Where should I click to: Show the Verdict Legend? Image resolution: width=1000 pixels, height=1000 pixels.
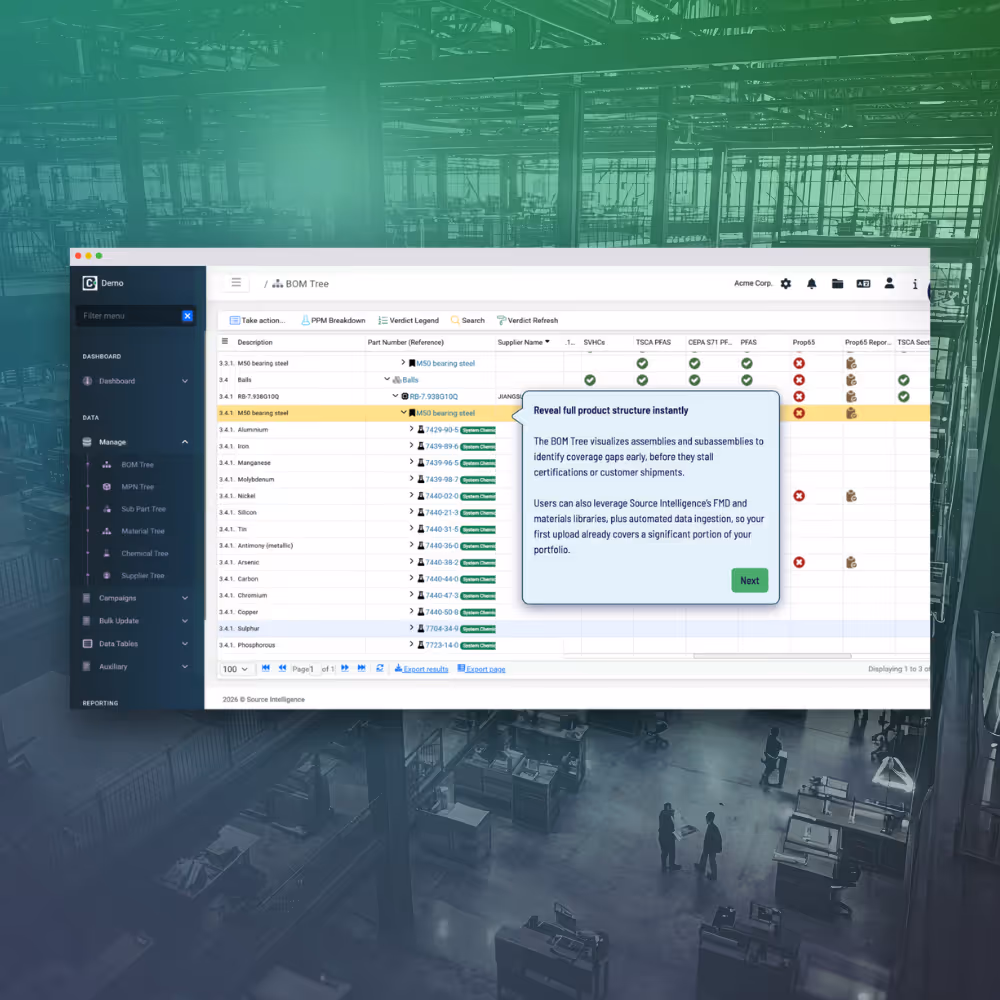(408, 320)
